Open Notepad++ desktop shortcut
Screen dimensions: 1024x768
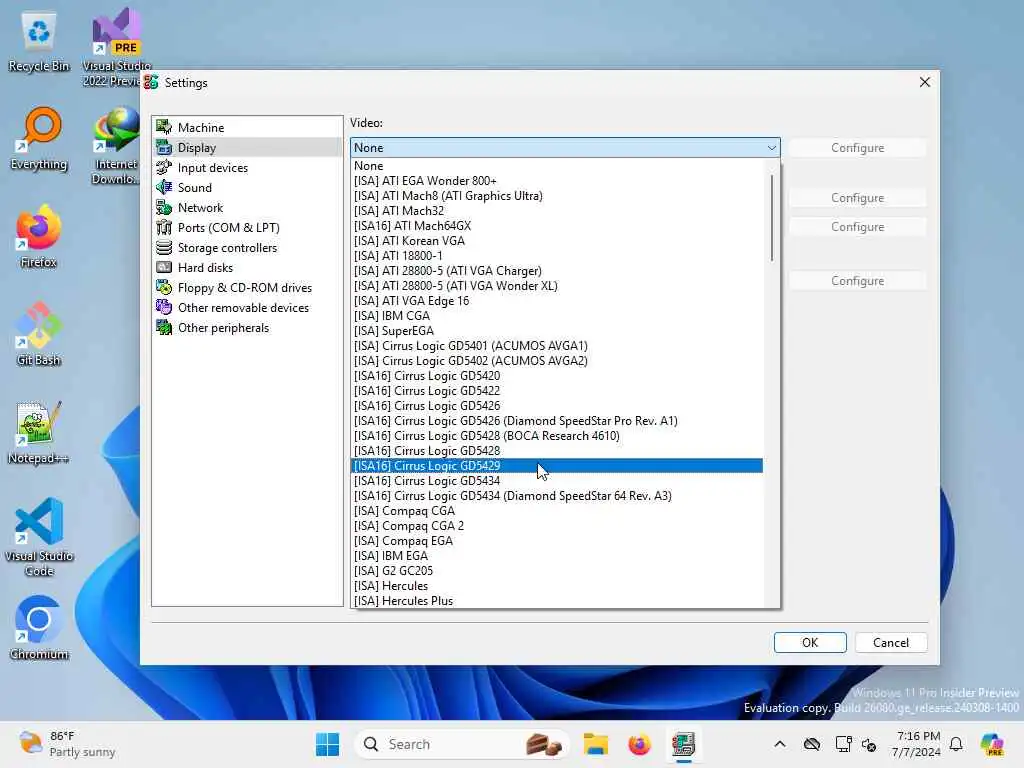39,432
